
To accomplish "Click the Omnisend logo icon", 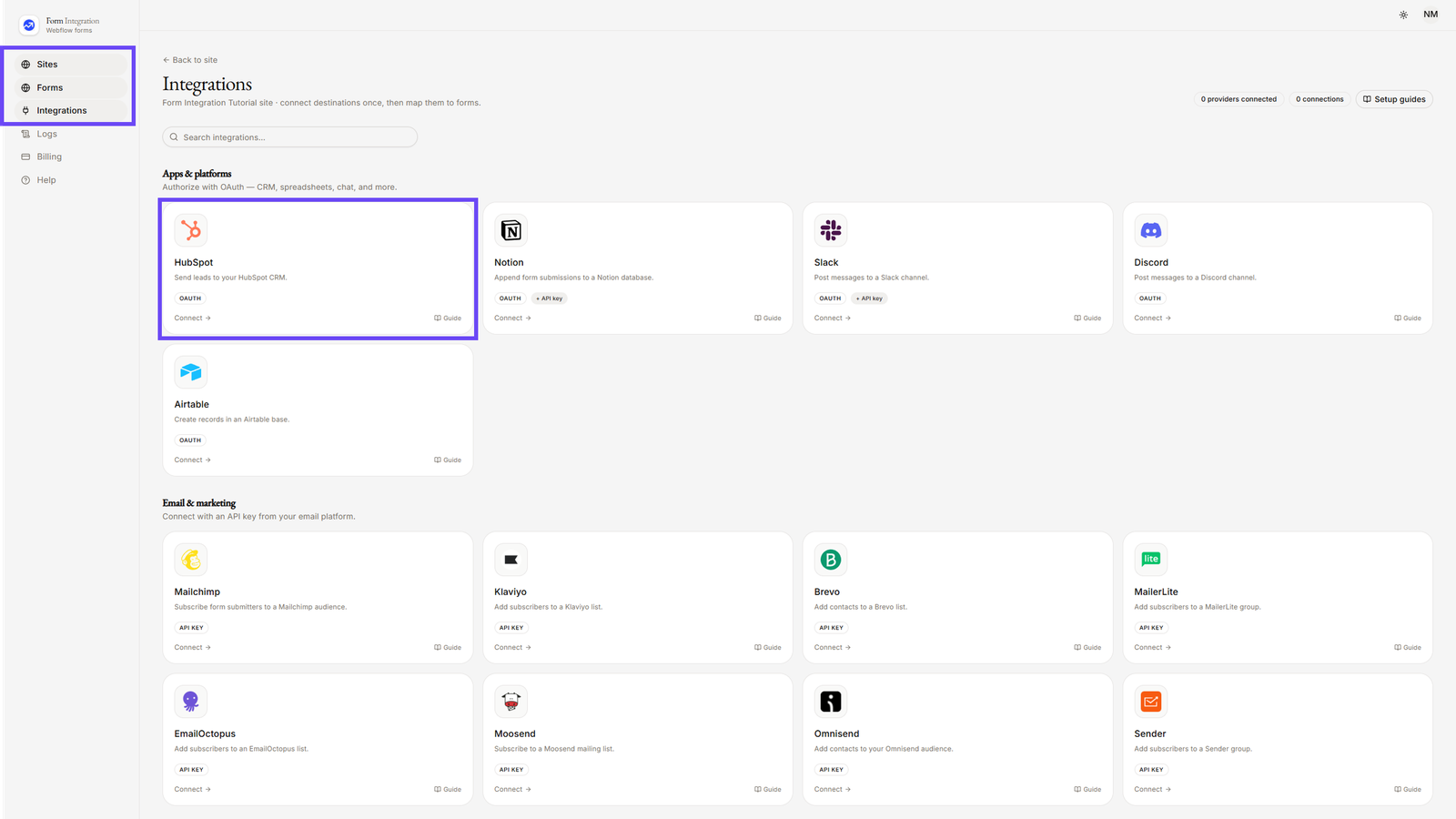I will click(x=831, y=702).
